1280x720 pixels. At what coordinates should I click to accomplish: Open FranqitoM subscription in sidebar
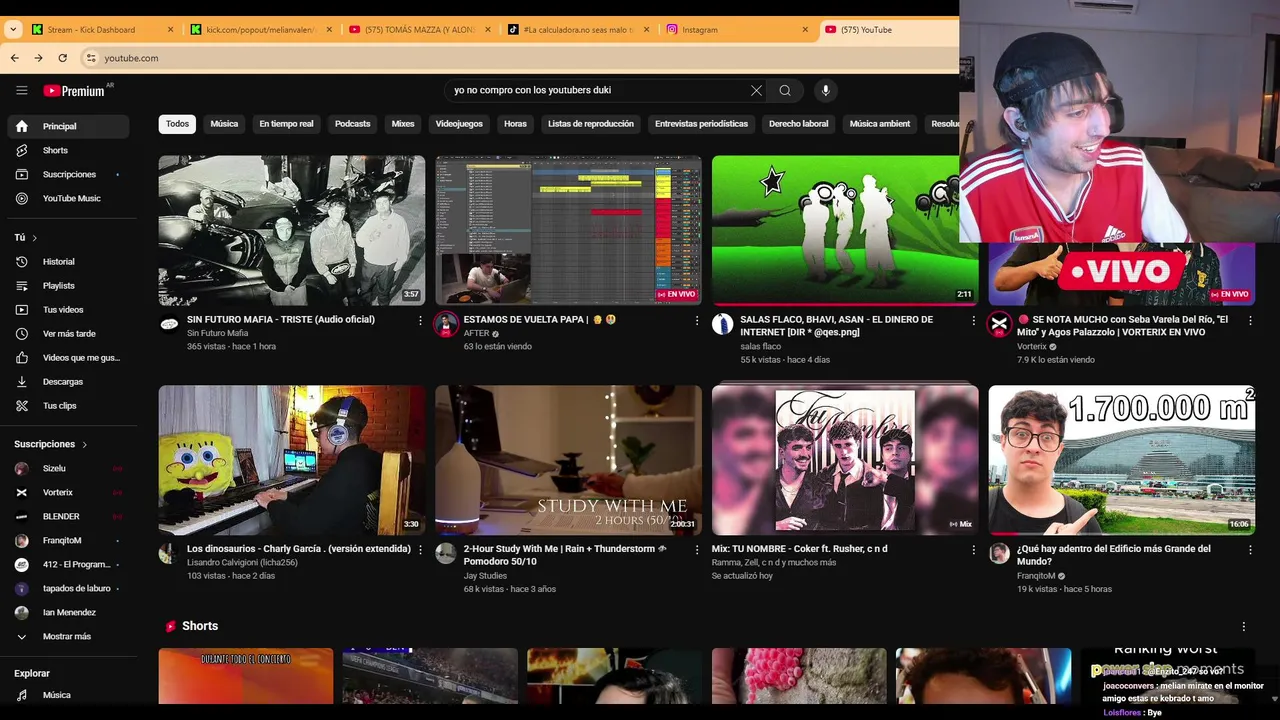[x=68, y=540]
